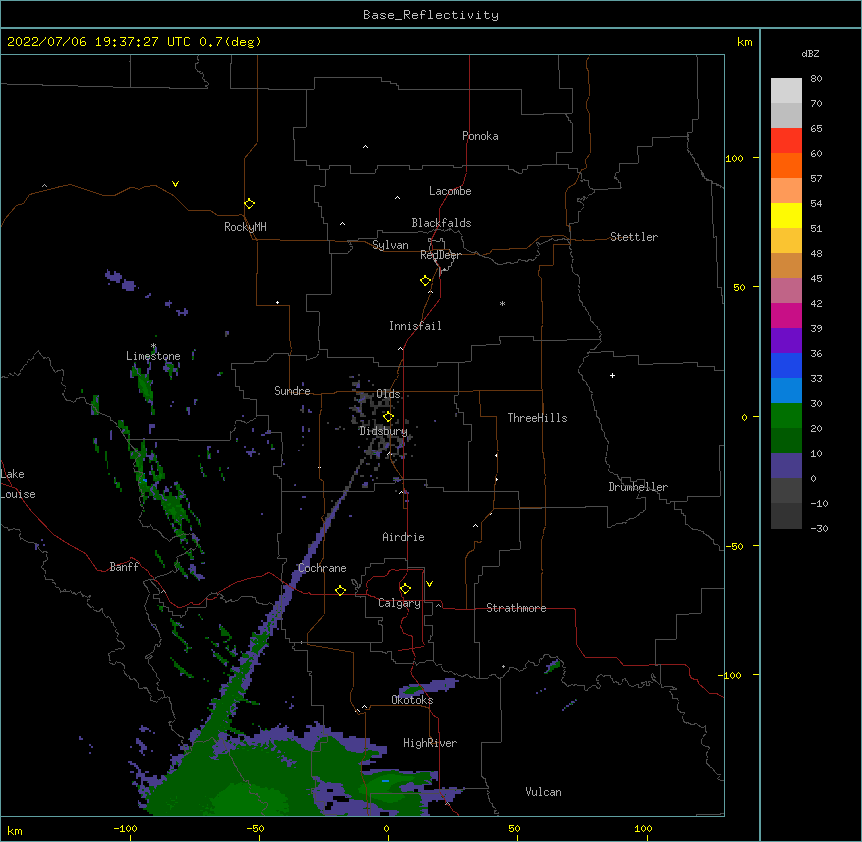Select the blue 36–33 dBZ legend swatch
This screenshot has width=862, height=842.
click(786, 365)
